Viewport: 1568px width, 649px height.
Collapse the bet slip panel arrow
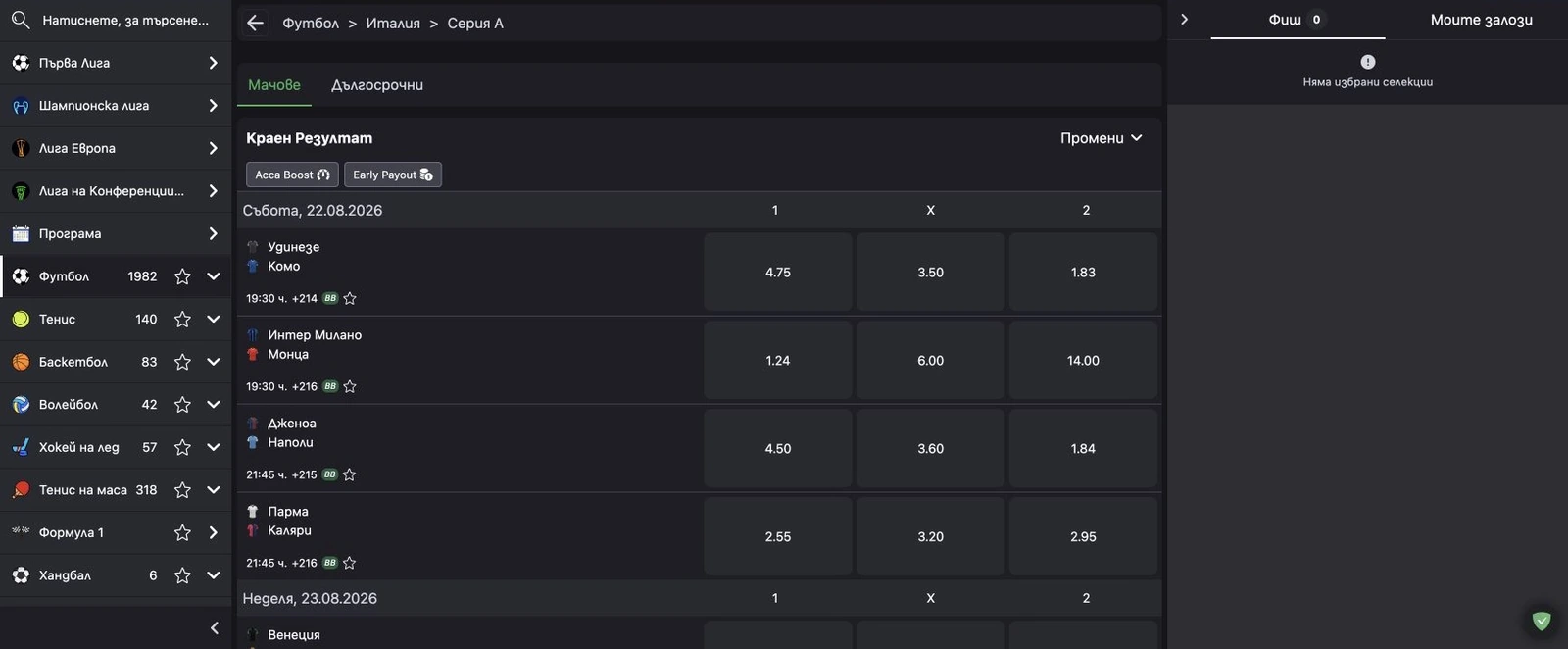click(1184, 20)
